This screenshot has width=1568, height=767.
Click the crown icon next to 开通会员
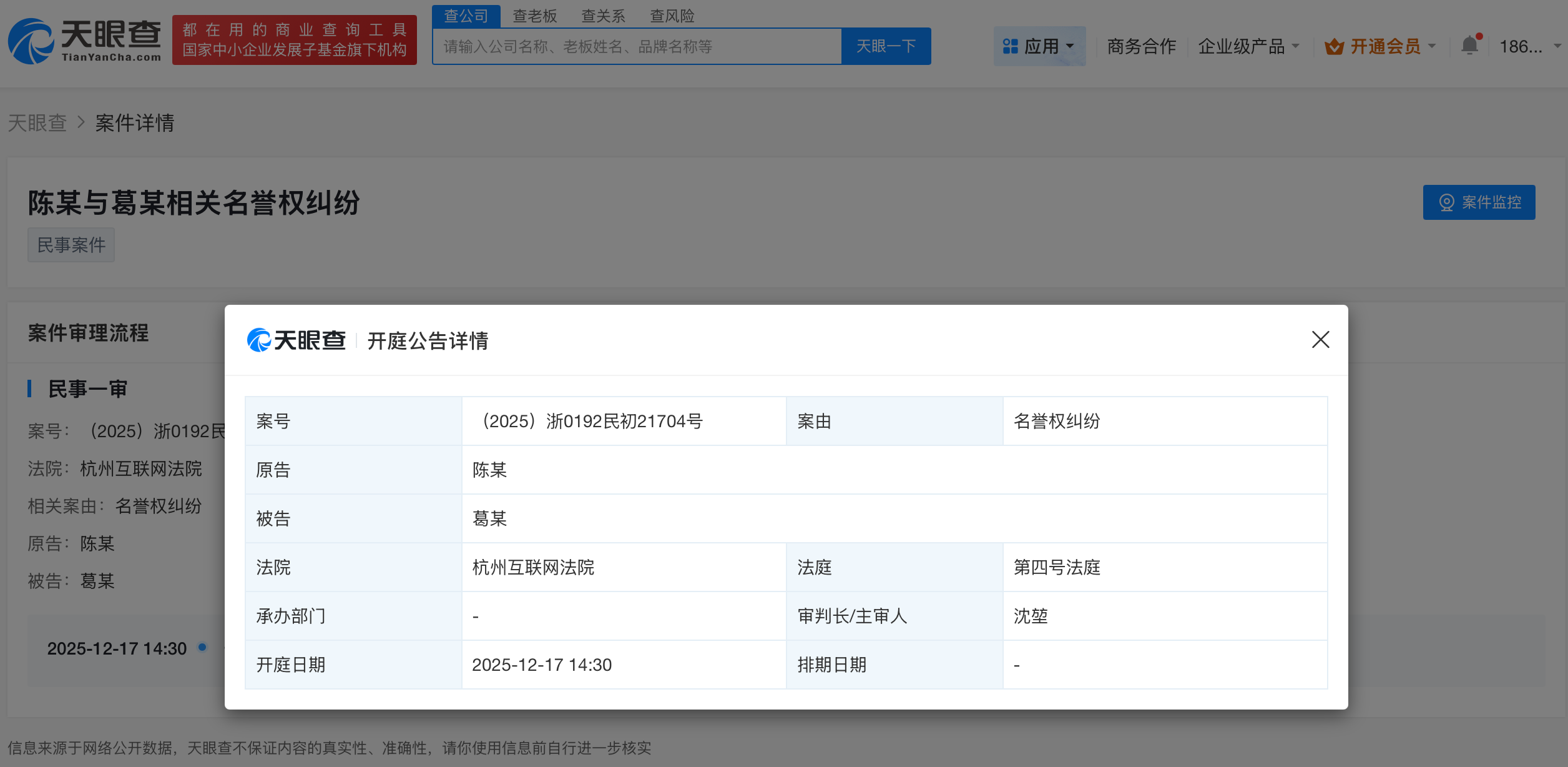tap(1333, 46)
